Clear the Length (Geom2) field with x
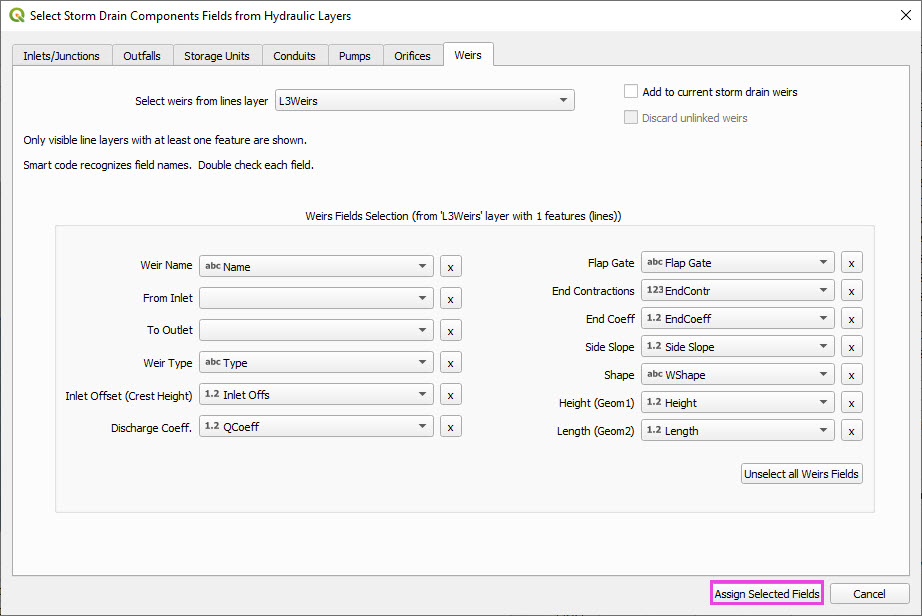The image size is (922, 616). pos(851,431)
